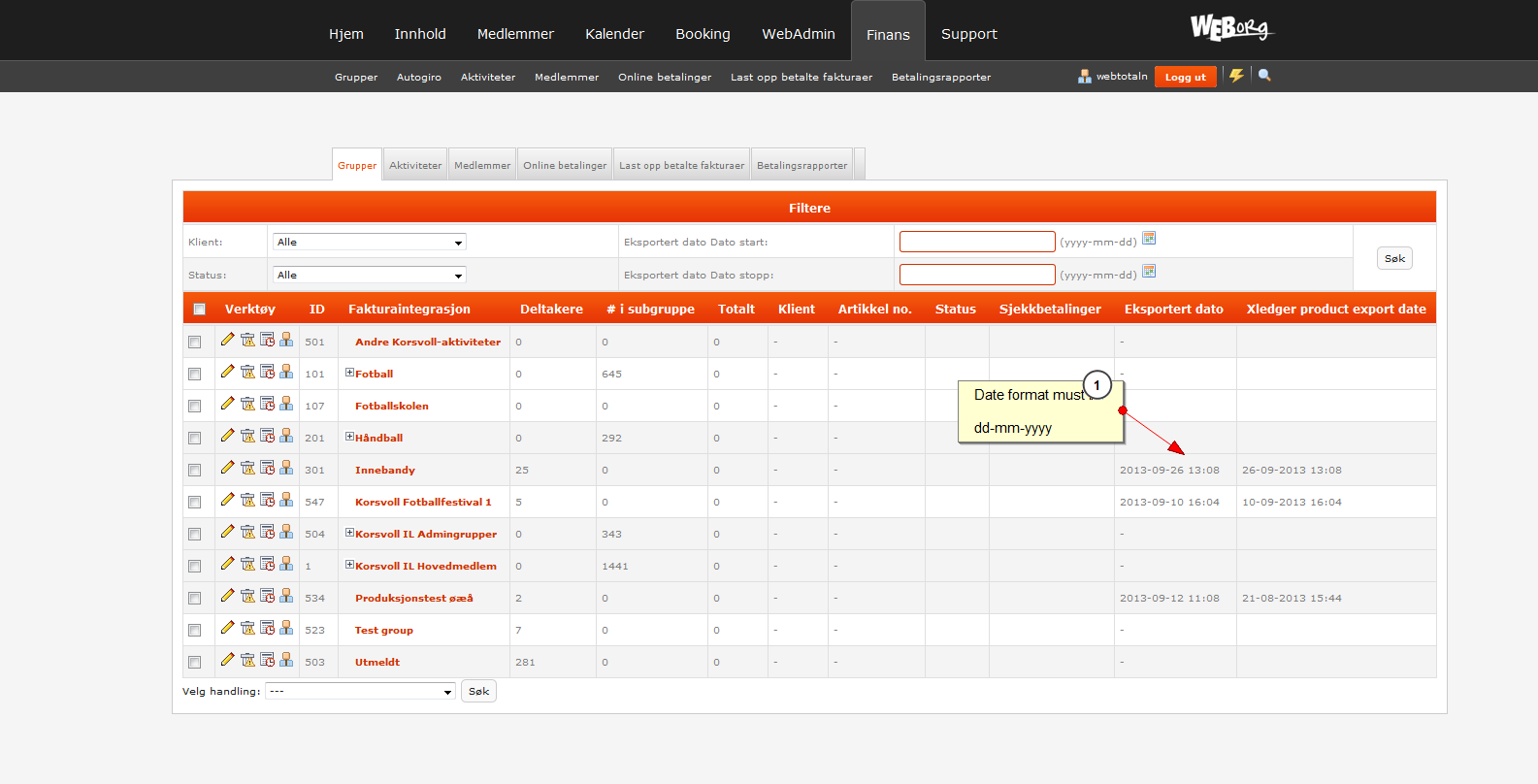
Task: Open calendar picker for Eksportert dato start
Action: (1149, 239)
